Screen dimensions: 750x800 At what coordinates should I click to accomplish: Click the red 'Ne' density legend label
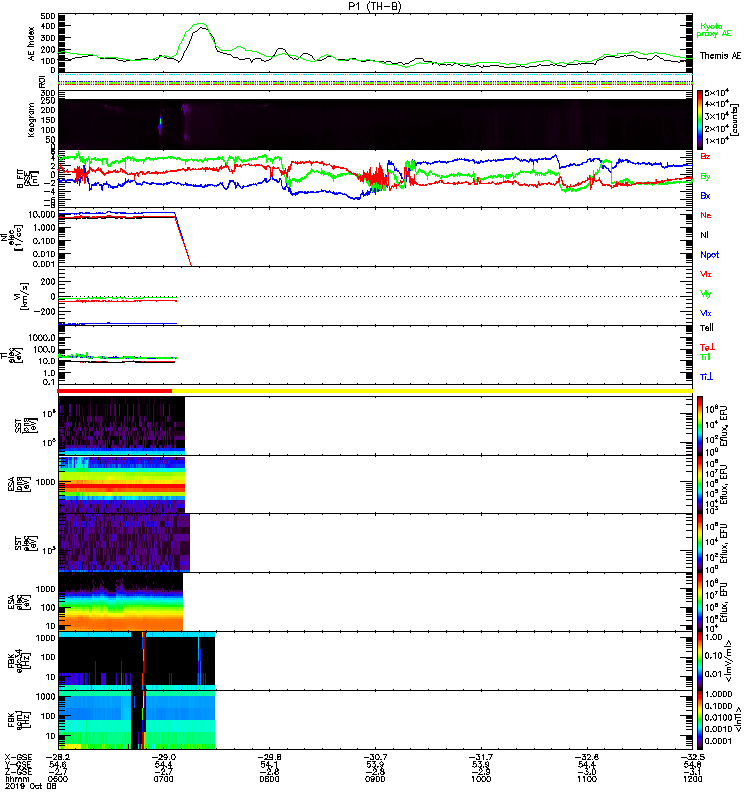706,215
